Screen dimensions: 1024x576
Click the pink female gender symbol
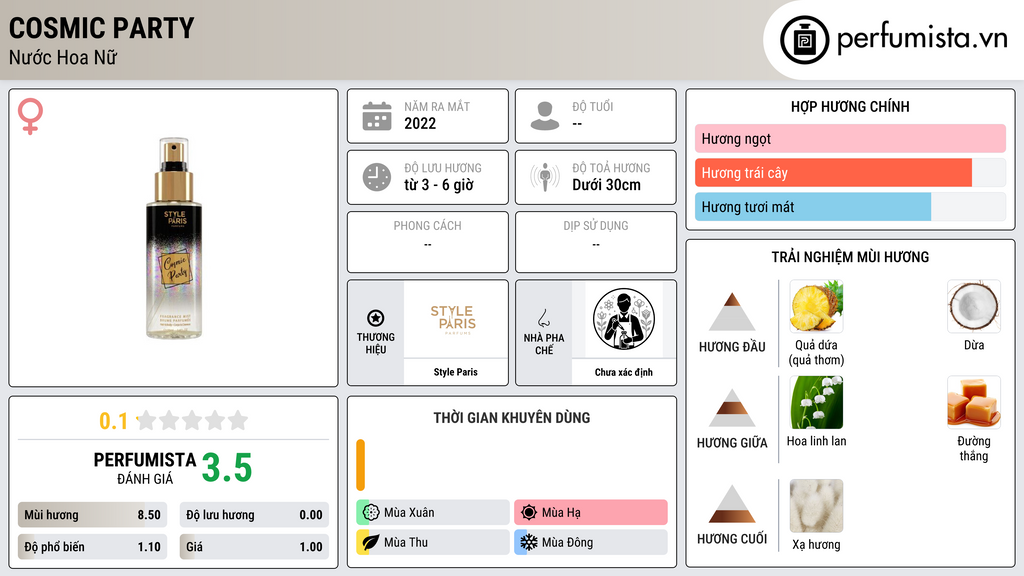coord(30,116)
